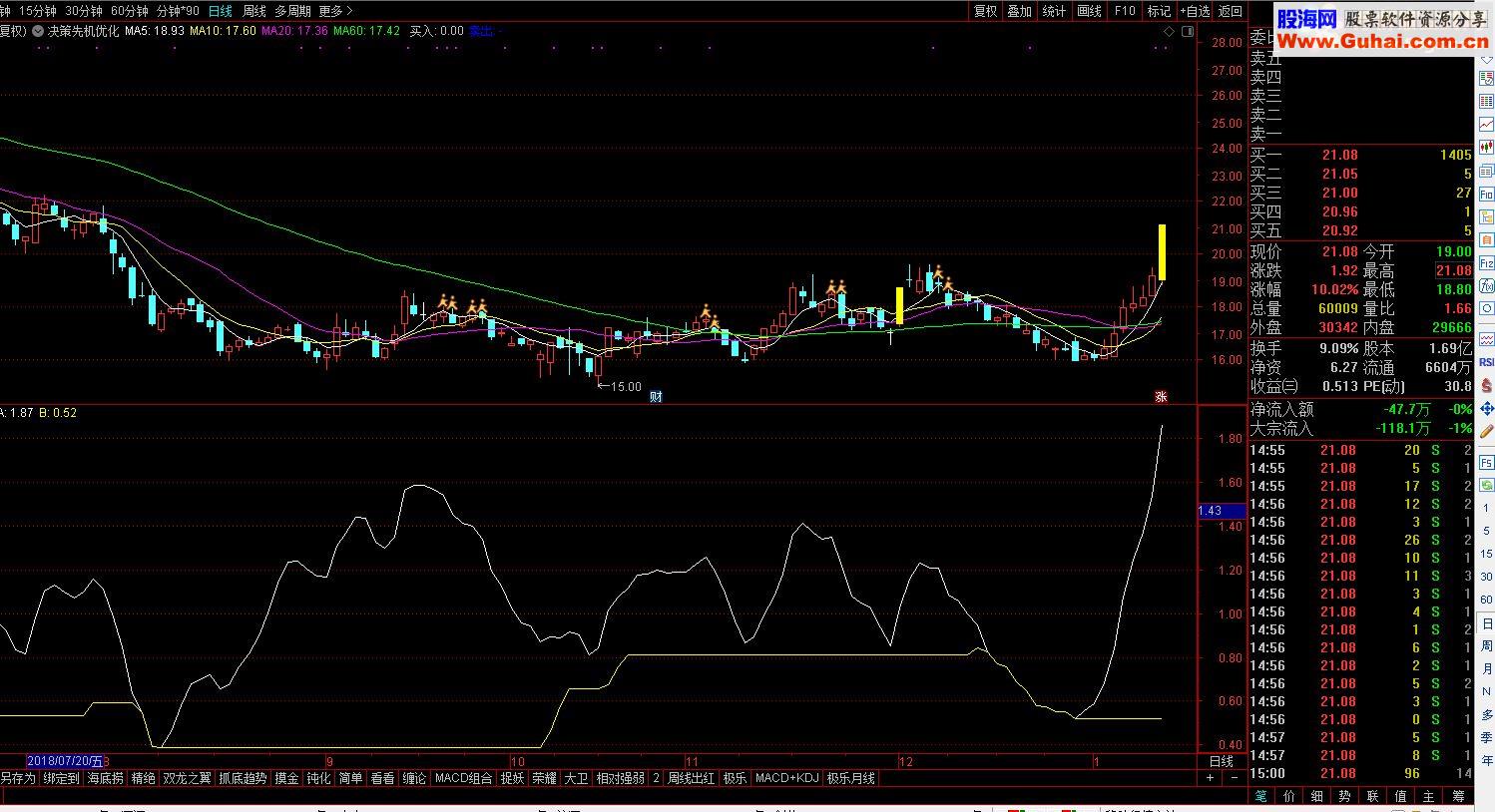
Task: Add stock via +自选 button
Action: point(1195,11)
